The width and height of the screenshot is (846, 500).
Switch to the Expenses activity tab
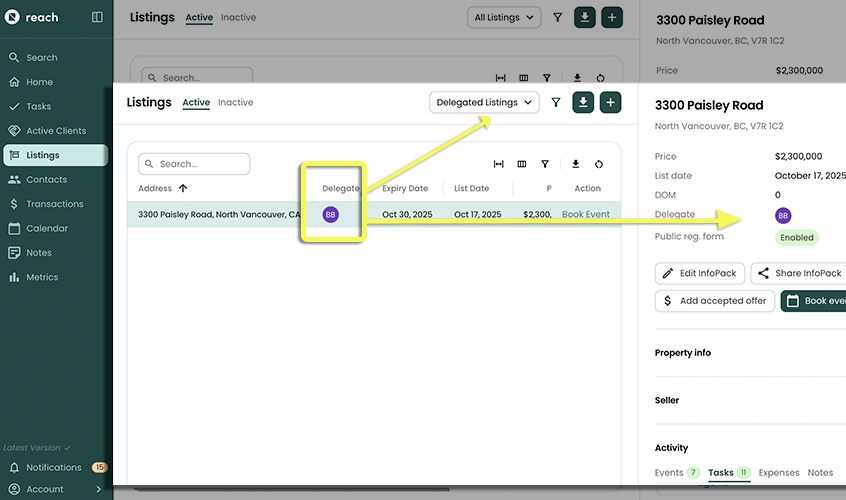tap(778, 472)
